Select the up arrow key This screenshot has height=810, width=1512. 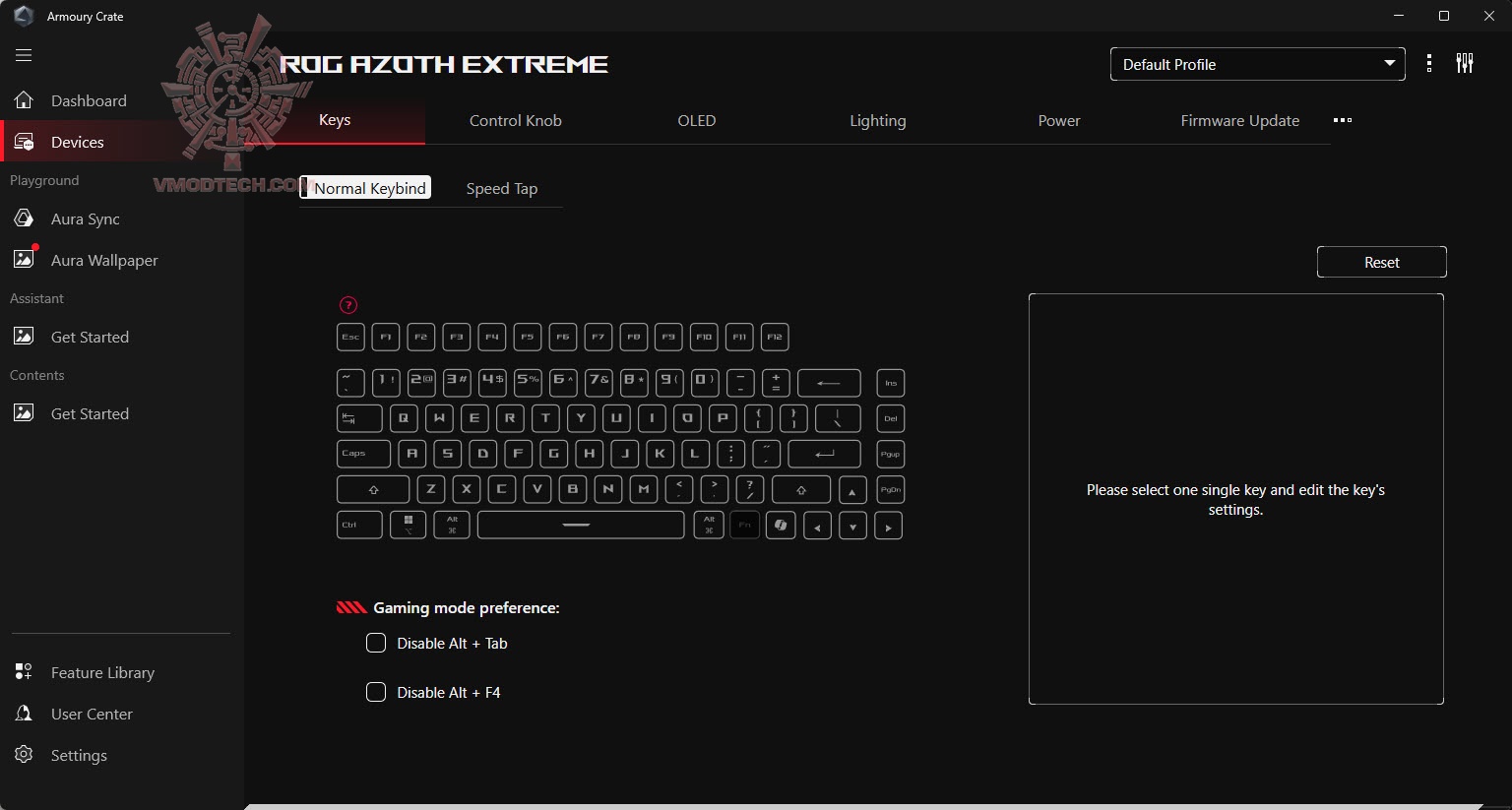point(852,489)
